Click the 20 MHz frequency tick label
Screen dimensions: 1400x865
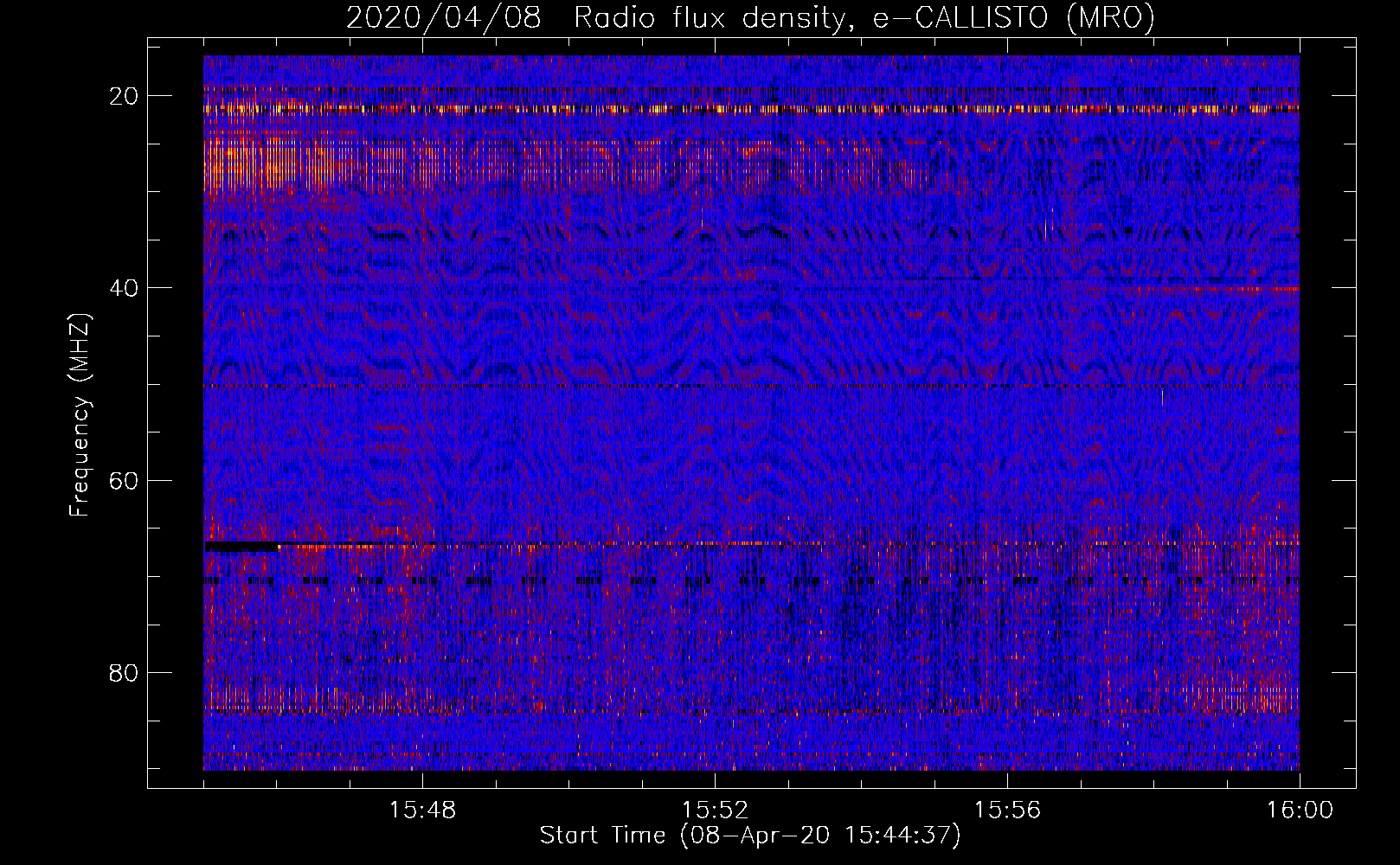[125, 96]
